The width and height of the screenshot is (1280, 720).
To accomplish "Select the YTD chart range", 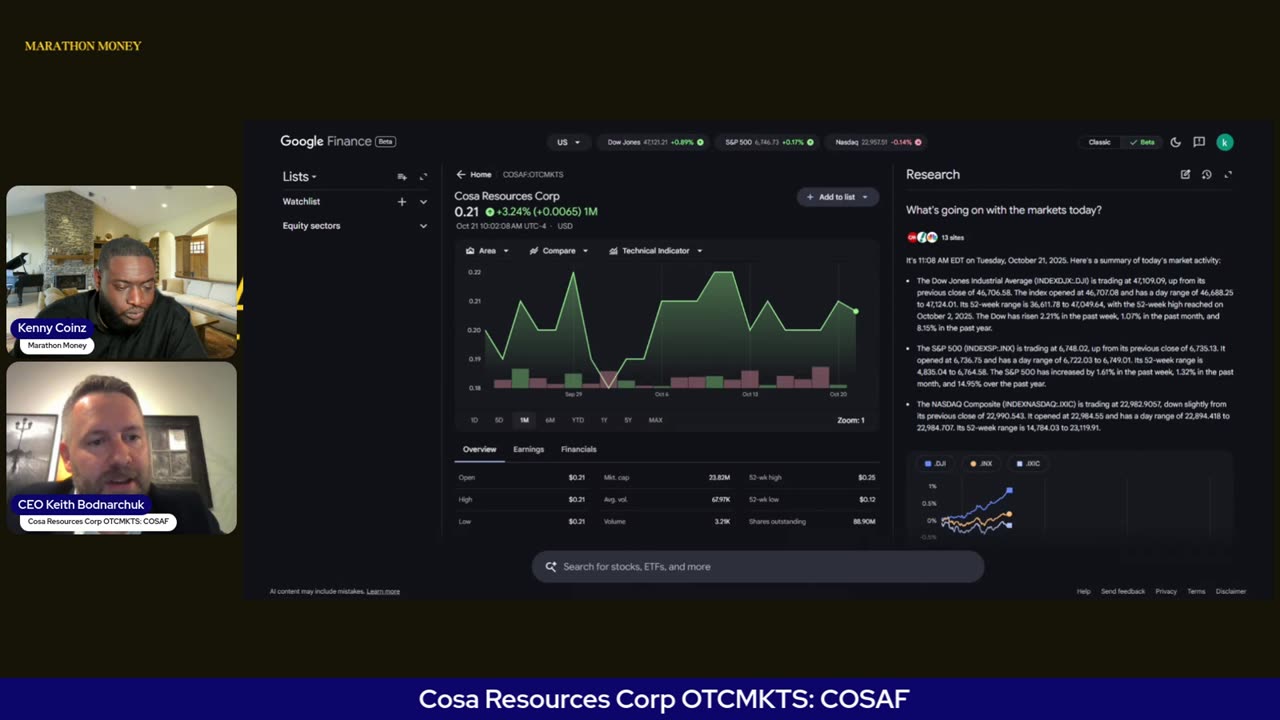I will pos(577,420).
